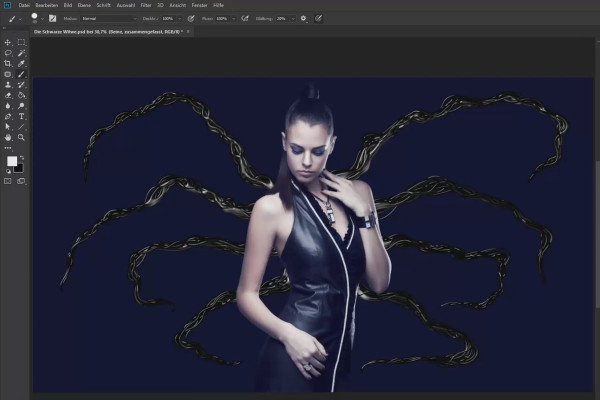600x400 pixels.
Task: Select the Hand tool
Action: [x=8, y=137]
